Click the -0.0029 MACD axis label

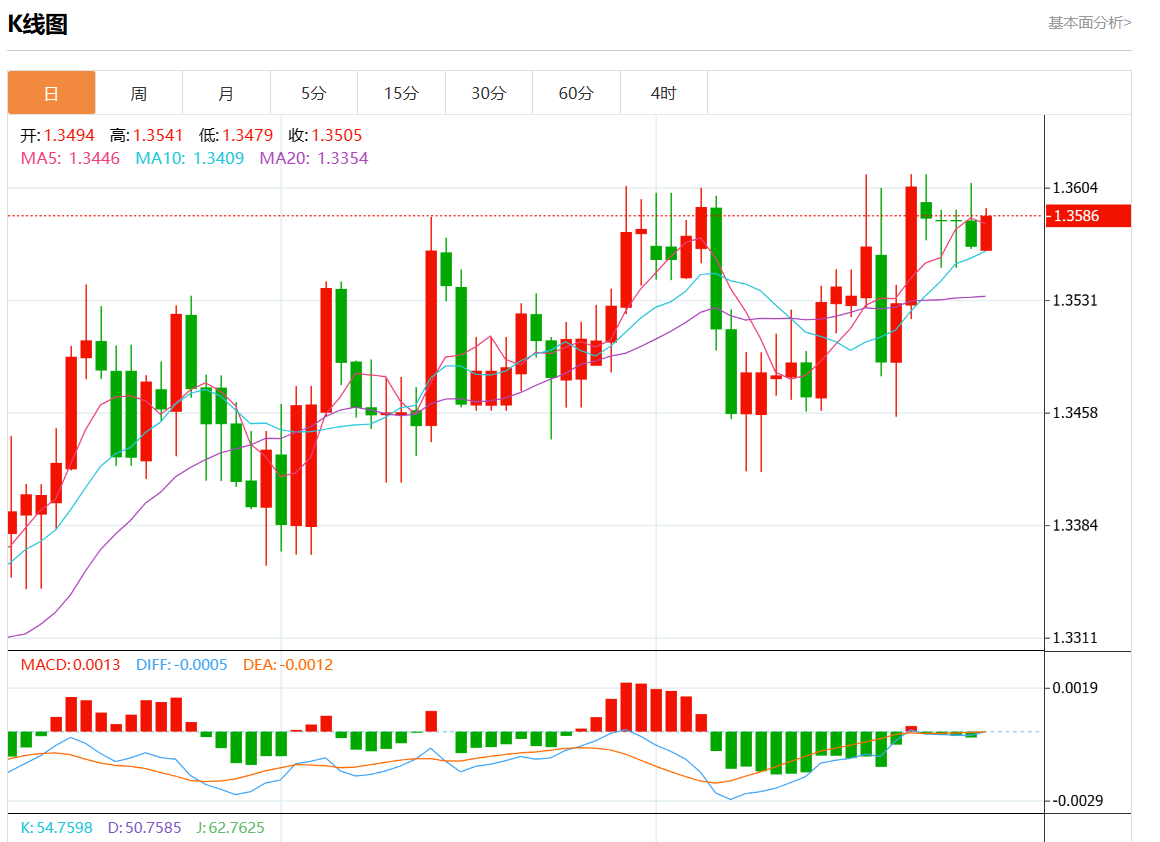[1077, 801]
